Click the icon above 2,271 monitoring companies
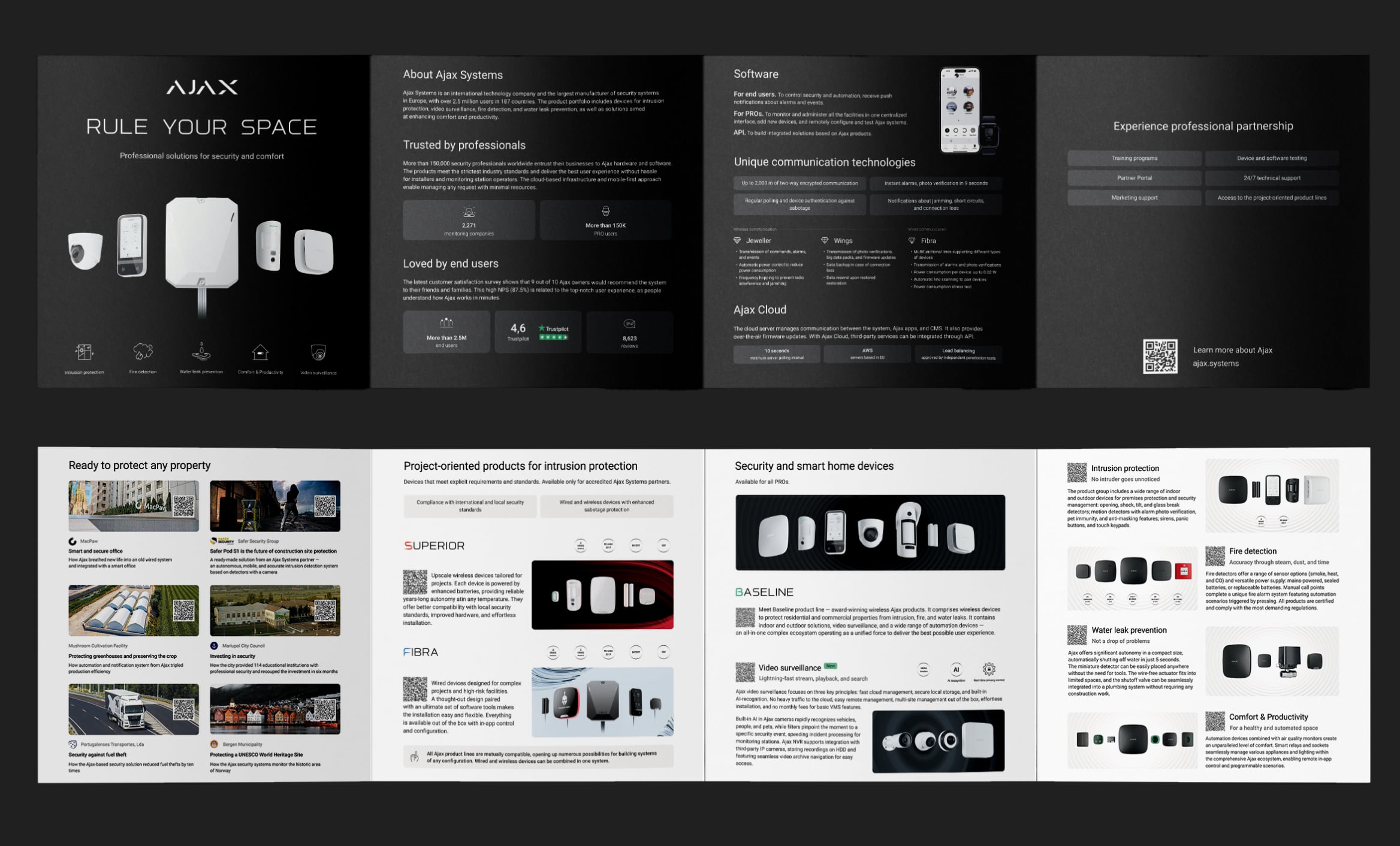This screenshot has width=1400, height=846. [x=469, y=212]
